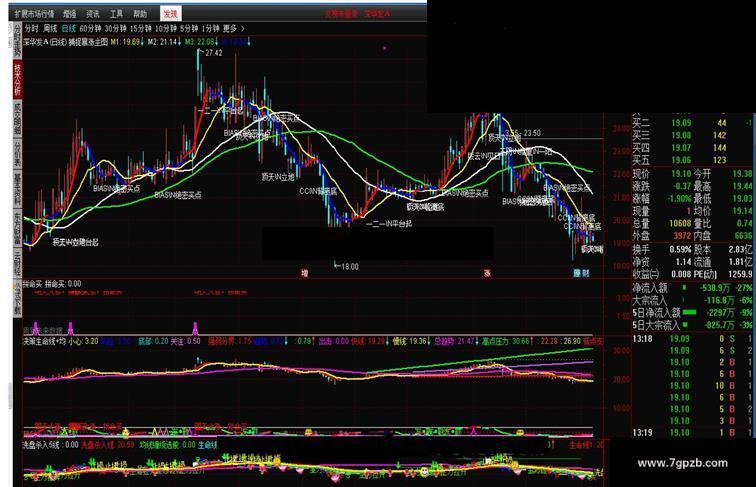
Task: Click the 大宗流入 -116.8万 row
Action: click(692, 300)
